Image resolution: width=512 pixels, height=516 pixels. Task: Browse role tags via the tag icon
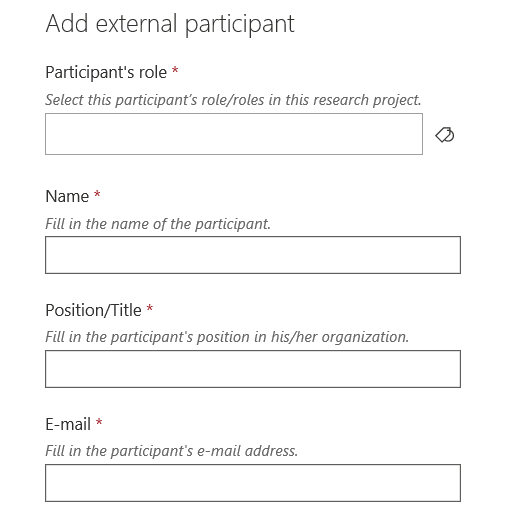pos(445,135)
